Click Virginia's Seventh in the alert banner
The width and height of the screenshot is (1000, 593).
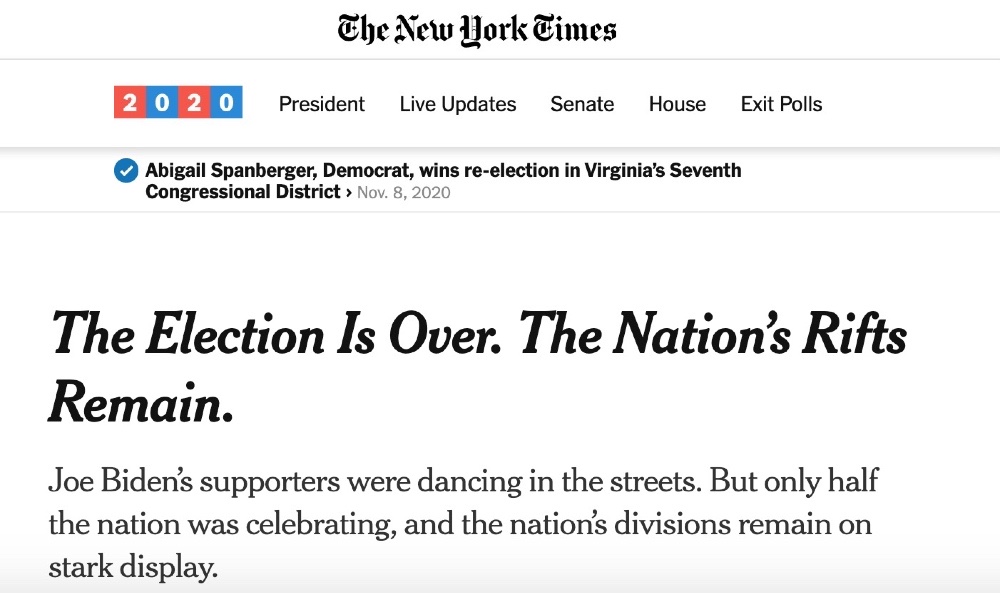(663, 170)
